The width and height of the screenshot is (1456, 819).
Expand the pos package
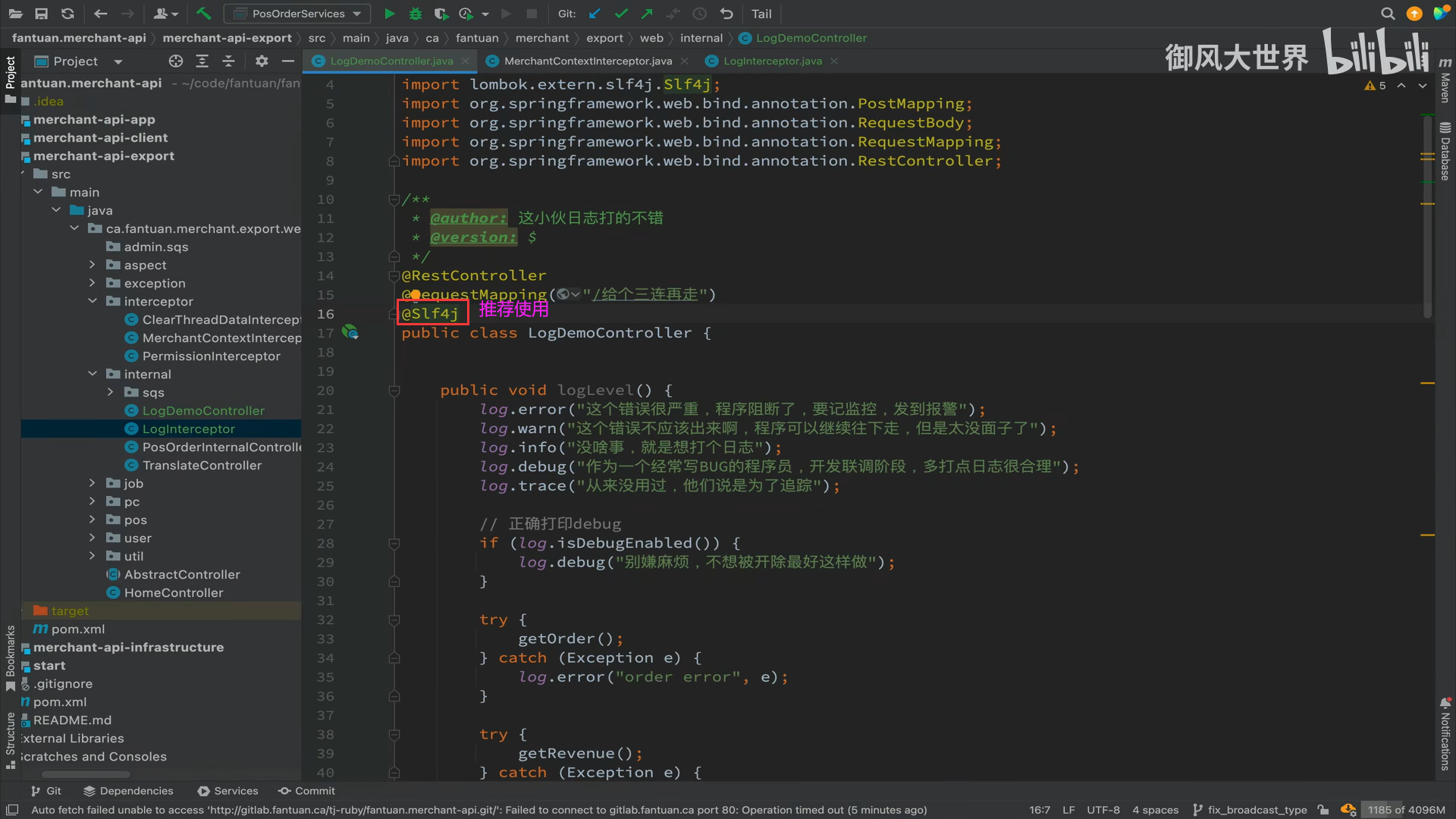pyautogui.click(x=93, y=519)
